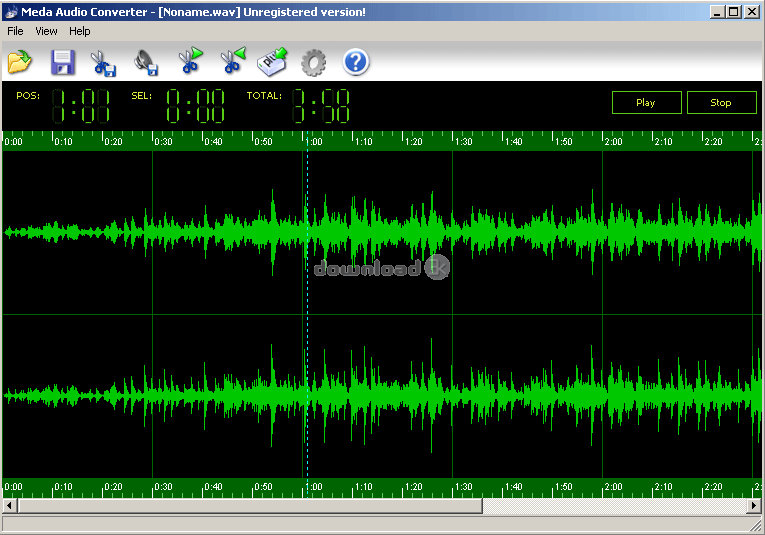765x535 pixels.
Task: Open the File menu
Action: (x=15, y=31)
